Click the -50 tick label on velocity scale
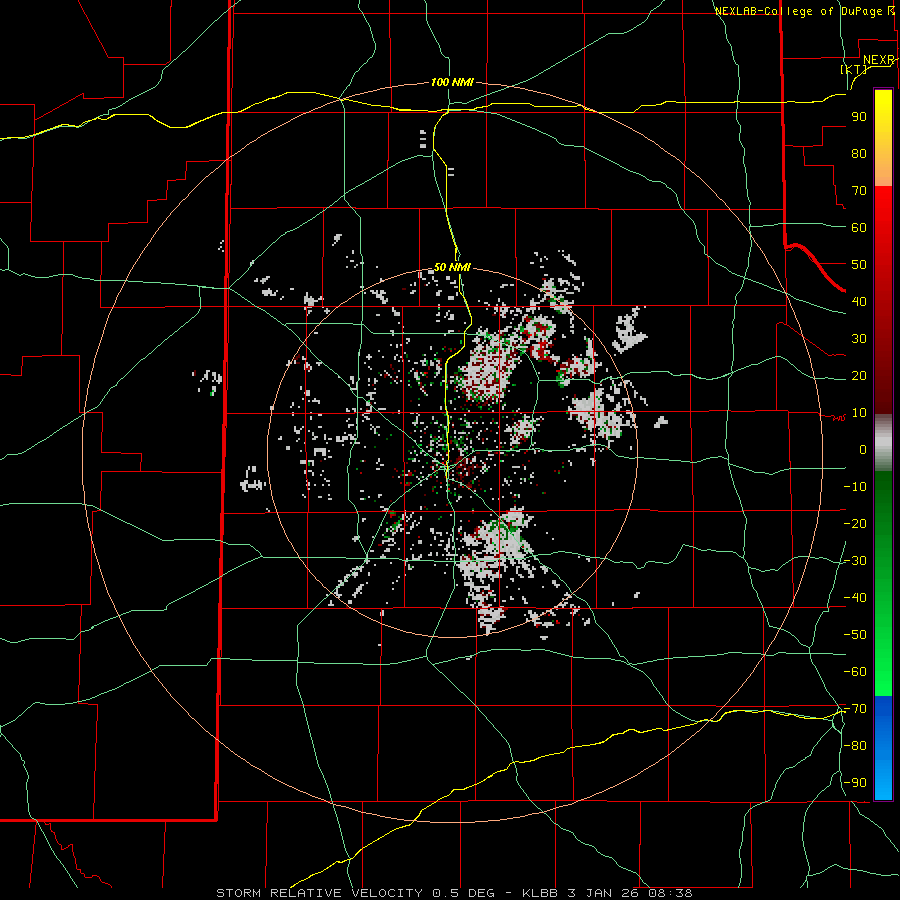900x900 pixels. 855,635
